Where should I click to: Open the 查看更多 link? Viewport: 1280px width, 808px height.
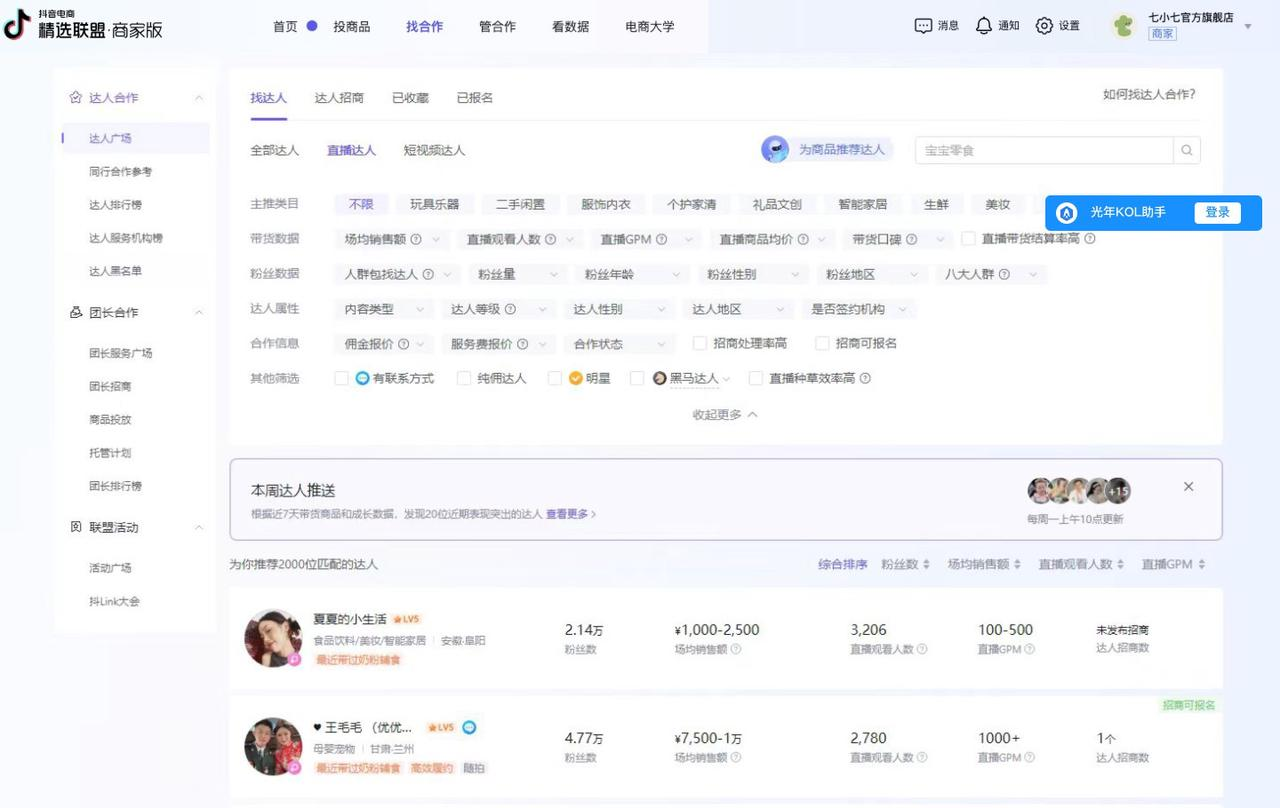(x=570, y=514)
